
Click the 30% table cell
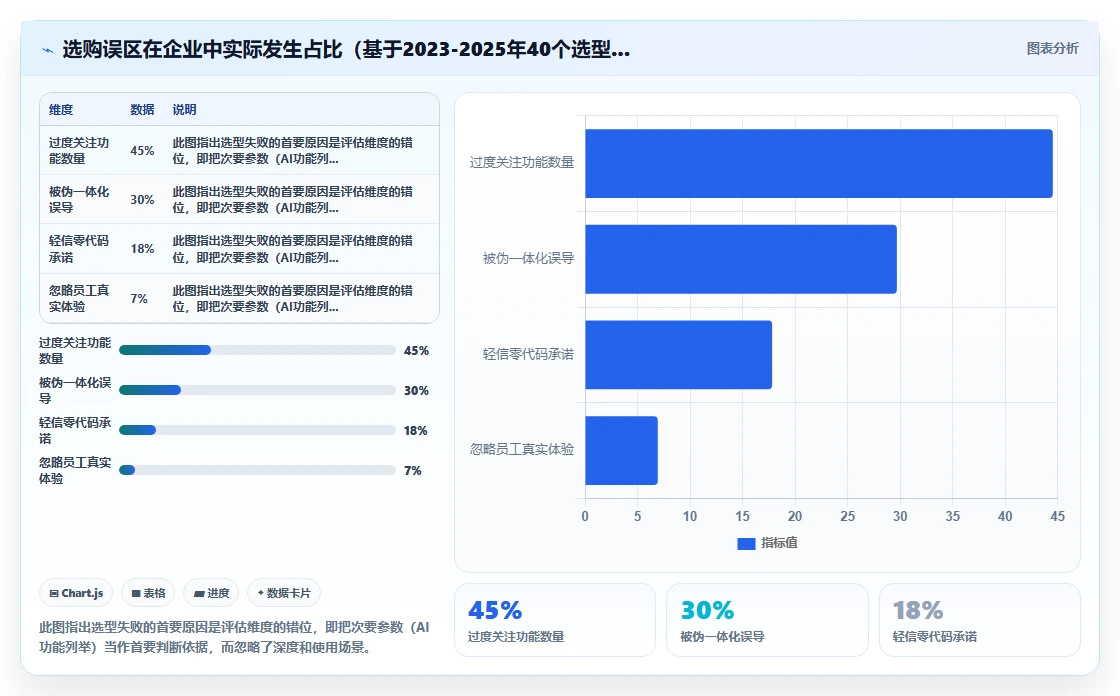(x=142, y=200)
